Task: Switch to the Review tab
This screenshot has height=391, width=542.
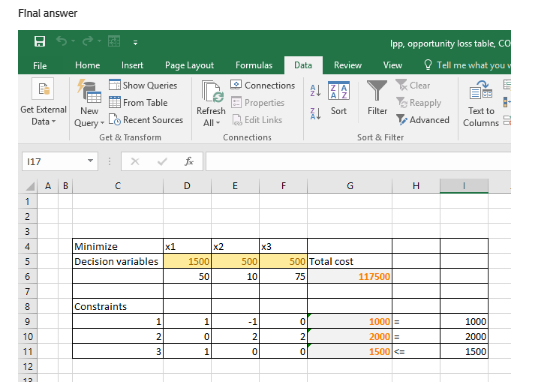Action: 348,65
